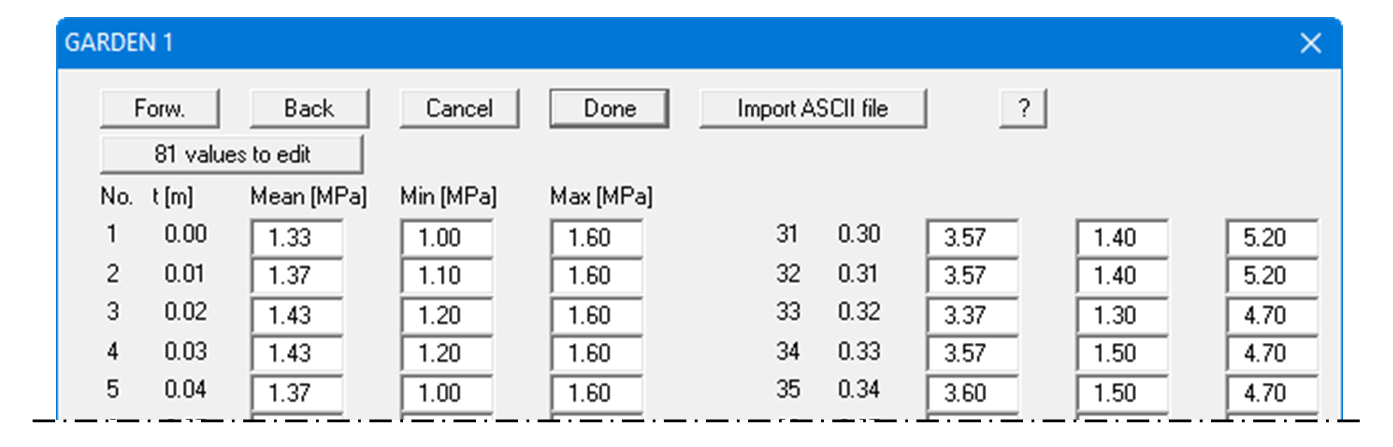Select the Min field for row 2

447,277
